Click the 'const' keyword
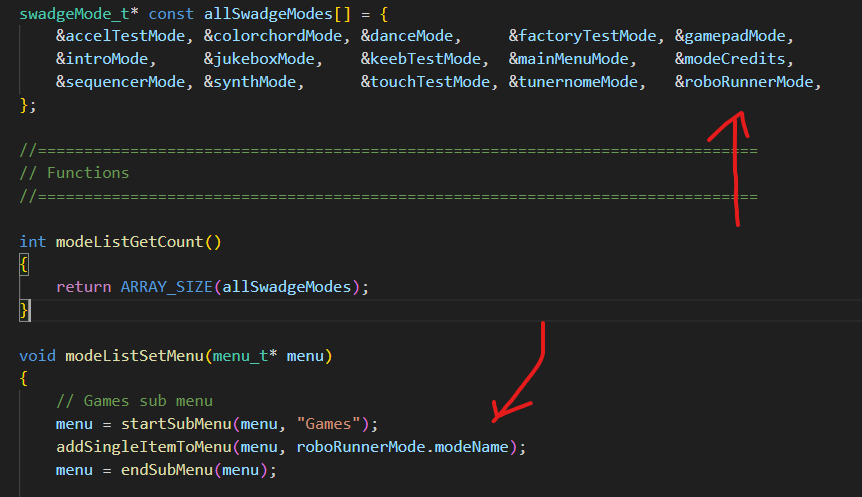This screenshot has height=497, width=862. (x=171, y=14)
